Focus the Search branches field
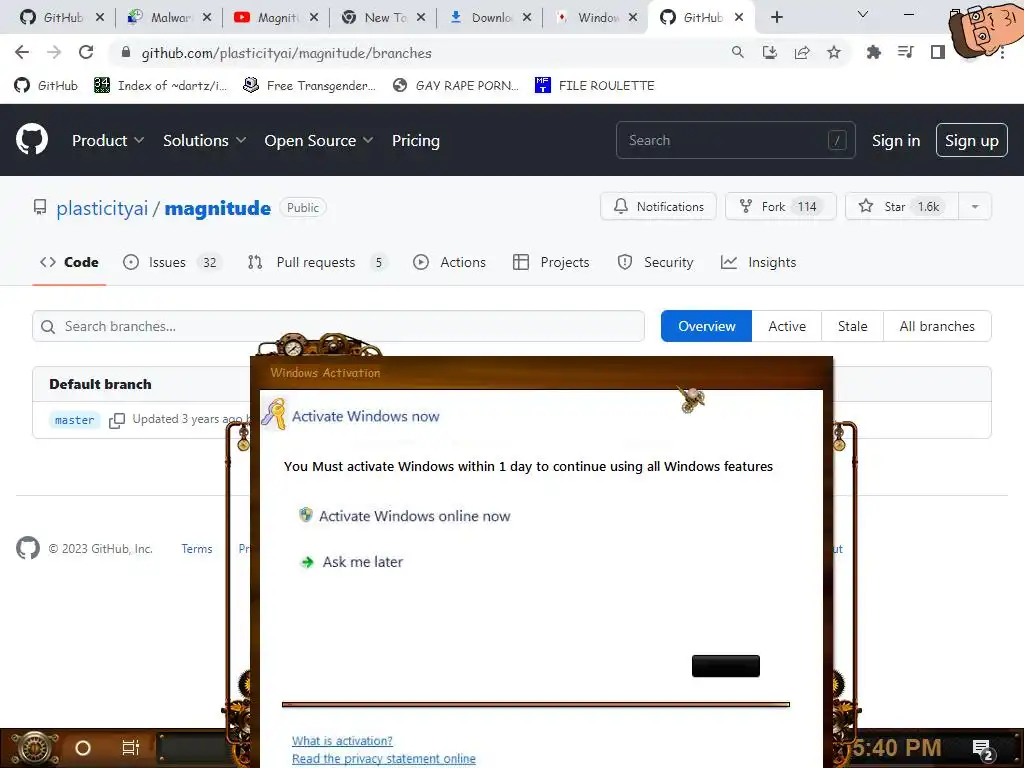This screenshot has height=768, width=1024. (338, 326)
